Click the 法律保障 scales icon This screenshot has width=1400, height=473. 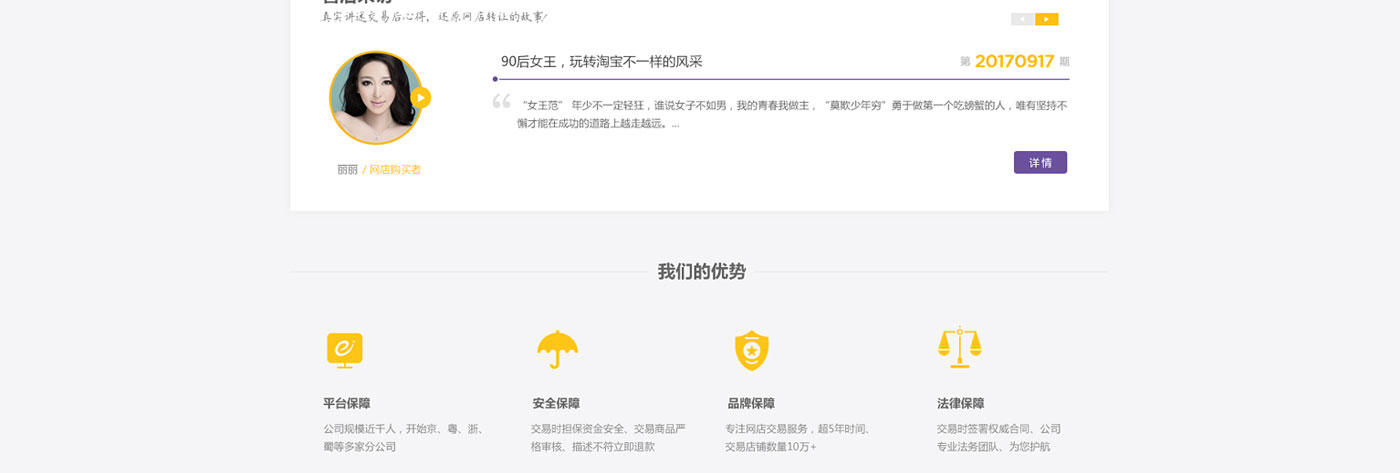click(x=959, y=348)
